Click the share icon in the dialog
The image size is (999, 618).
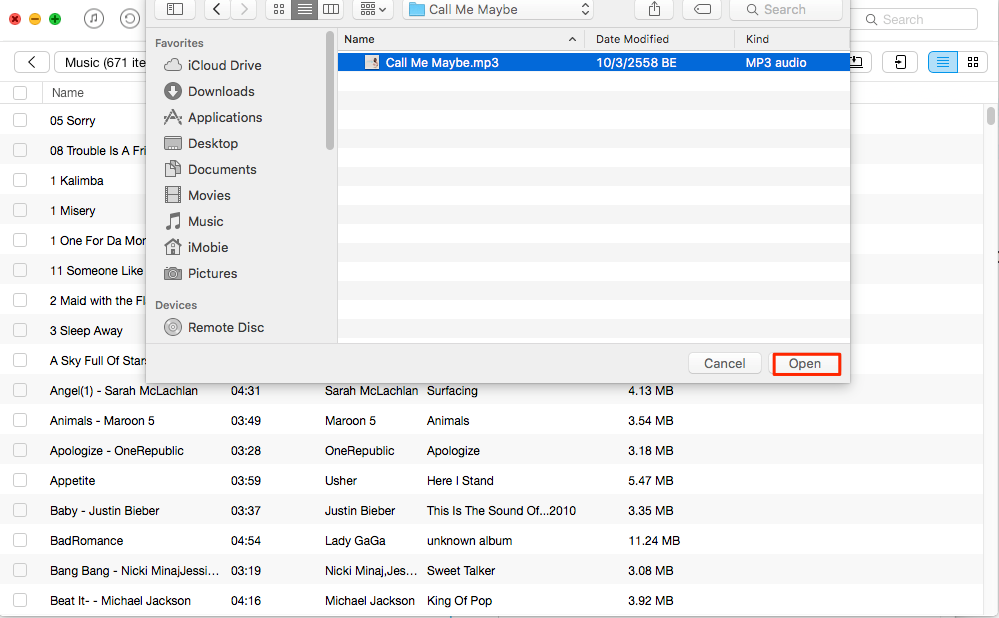[654, 10]
